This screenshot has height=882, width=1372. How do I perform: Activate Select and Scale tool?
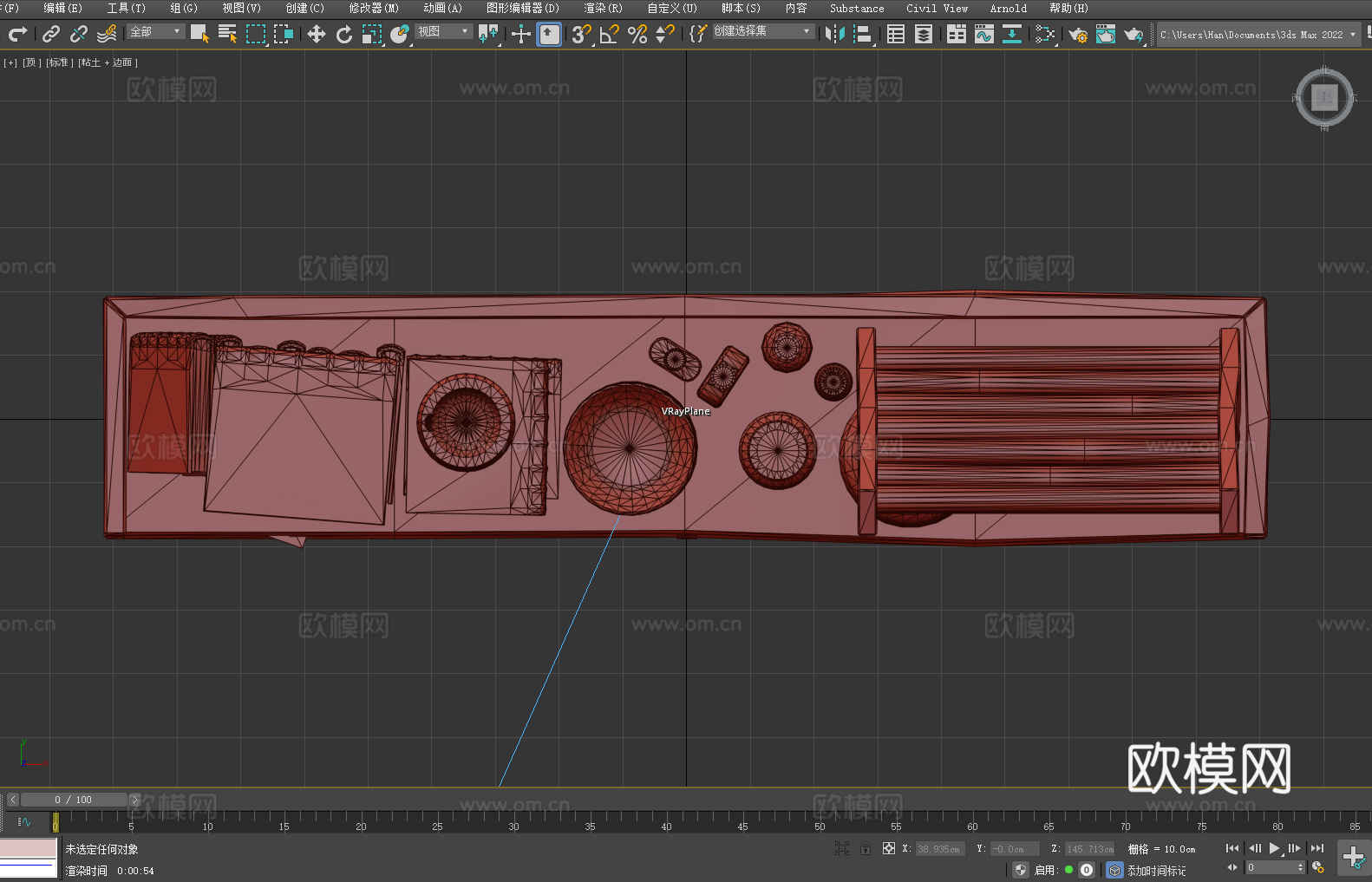tap(372, 34)
